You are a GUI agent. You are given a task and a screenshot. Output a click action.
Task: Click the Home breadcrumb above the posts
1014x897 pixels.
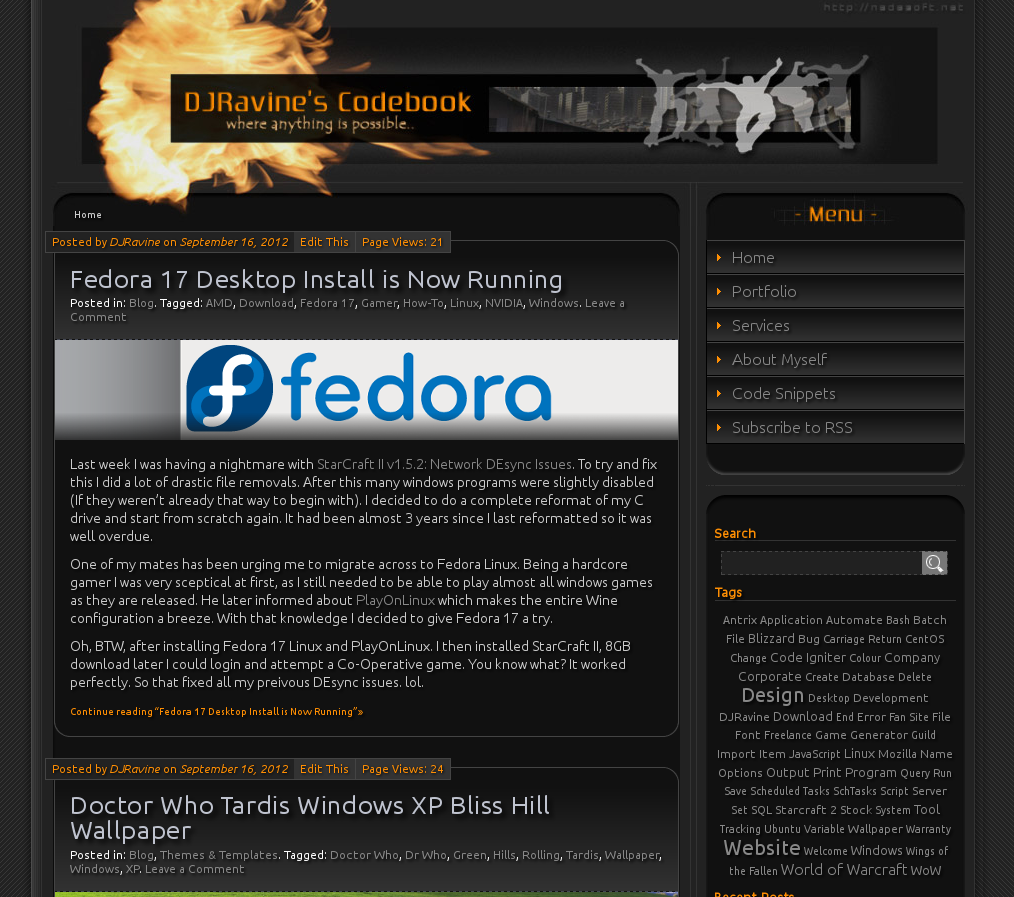coord(88,215)
